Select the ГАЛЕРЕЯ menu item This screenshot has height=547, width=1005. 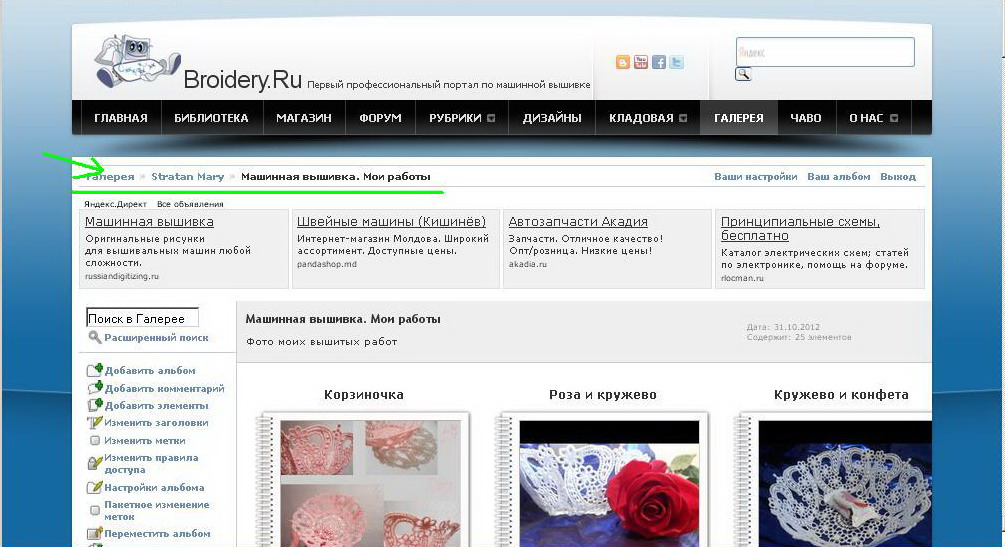738,118
